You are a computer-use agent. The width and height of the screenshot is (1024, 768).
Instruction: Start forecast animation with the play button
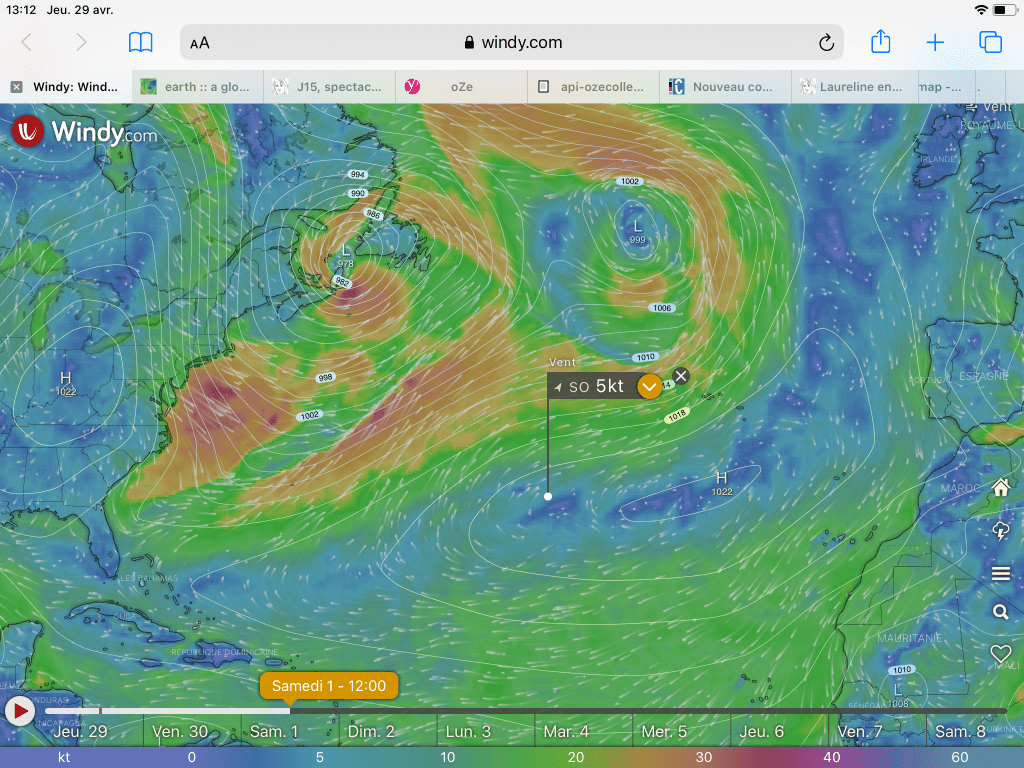pos(19,711)
